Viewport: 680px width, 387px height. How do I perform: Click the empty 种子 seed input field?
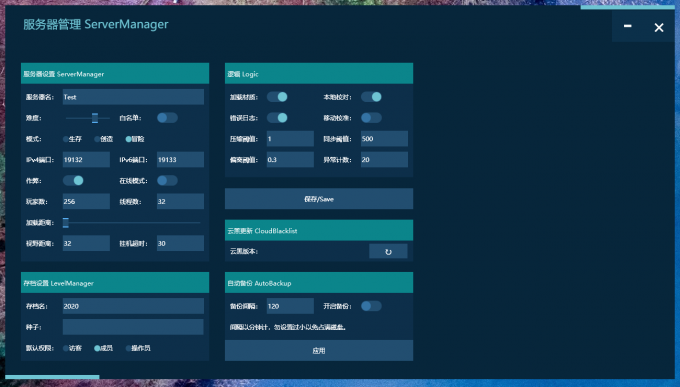point(133,327)
